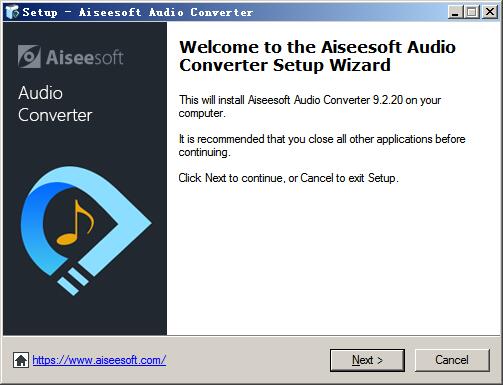Screen dimensions: 503x385
Task: Click the 'Click Next to continue' instruction
Action: (288, 178)
